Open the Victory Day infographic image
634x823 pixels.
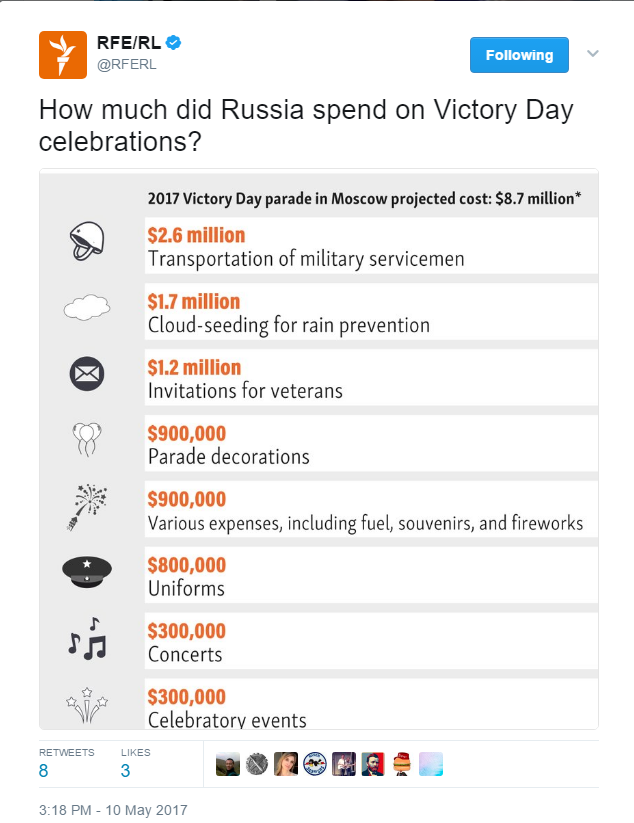tap(318, 450)
